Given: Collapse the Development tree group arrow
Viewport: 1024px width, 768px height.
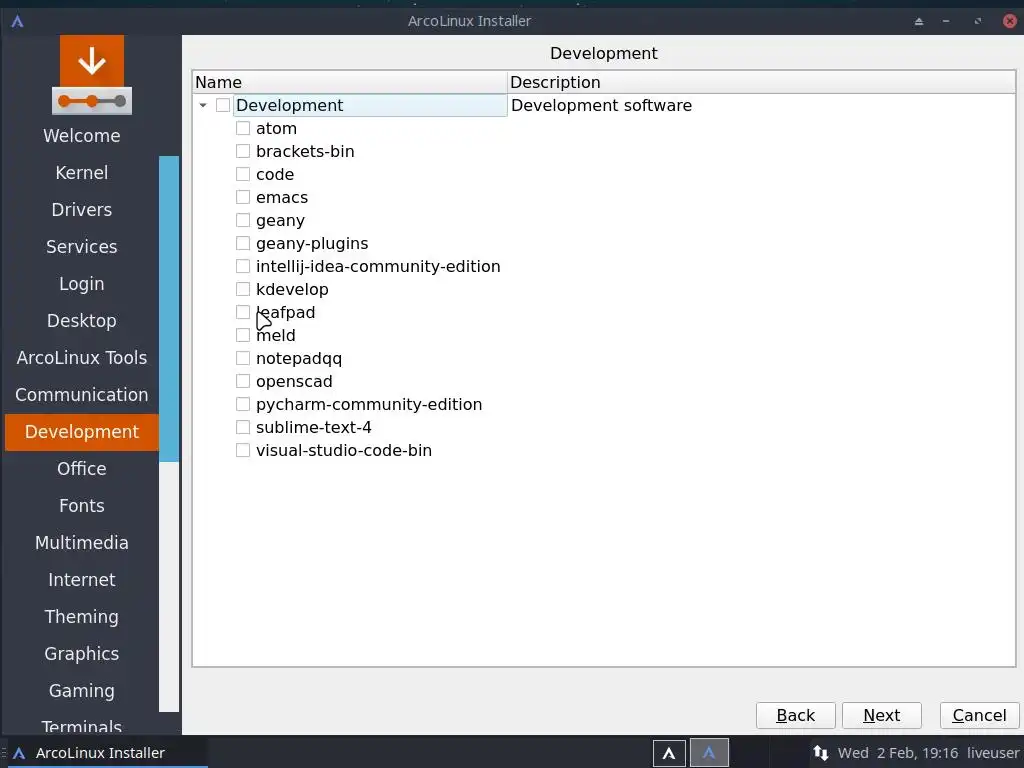Looking at the screenshot, I should point(203,105).
